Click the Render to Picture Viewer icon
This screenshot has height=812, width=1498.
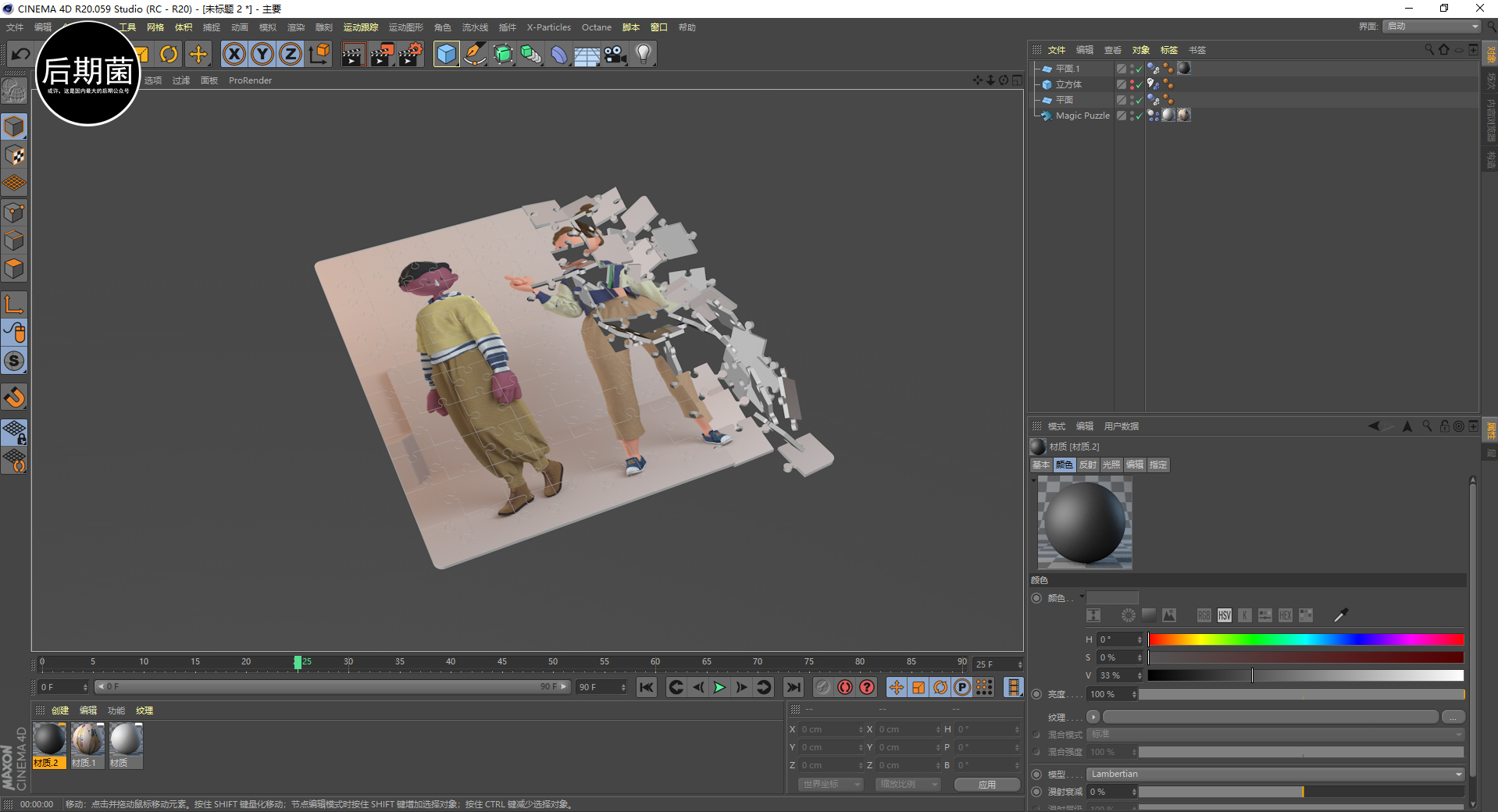[382, 54]
